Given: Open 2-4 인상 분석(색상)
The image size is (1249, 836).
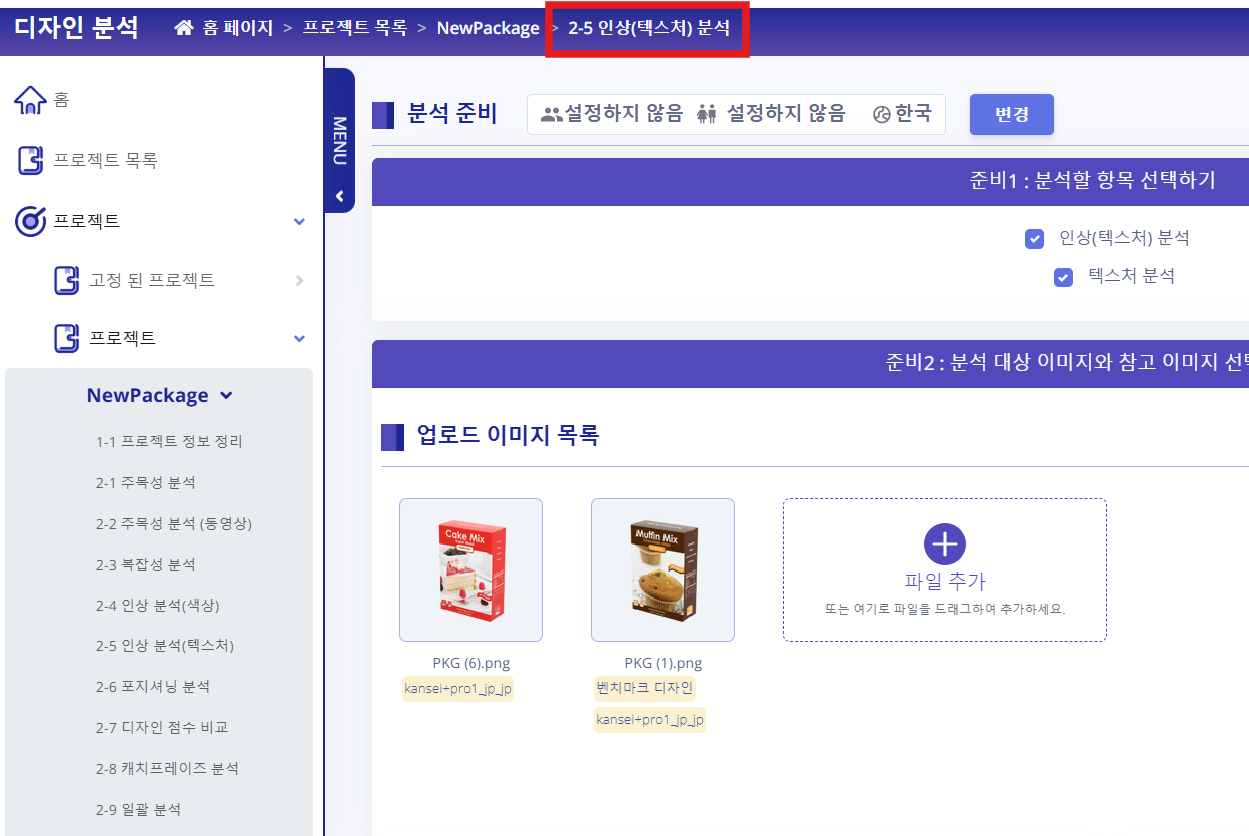Looking at the screenshot, I should (158, 605).
